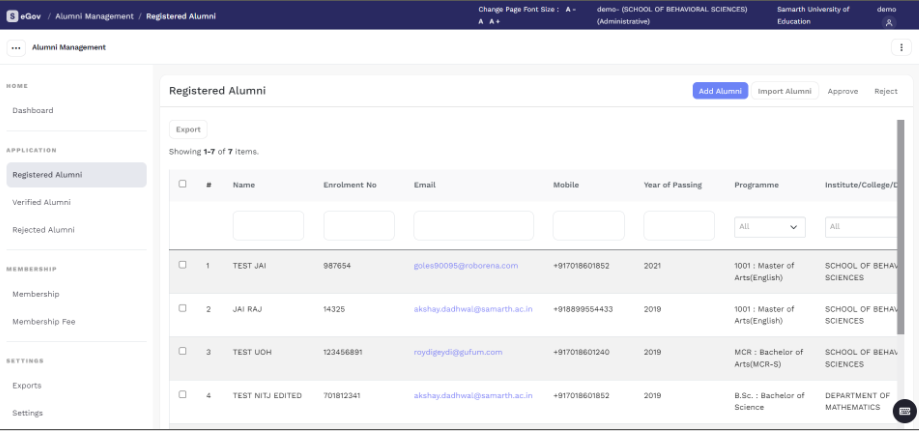Toggle the select-all checkbox in table header
919x432 pixels.
(x=182, y=184)
